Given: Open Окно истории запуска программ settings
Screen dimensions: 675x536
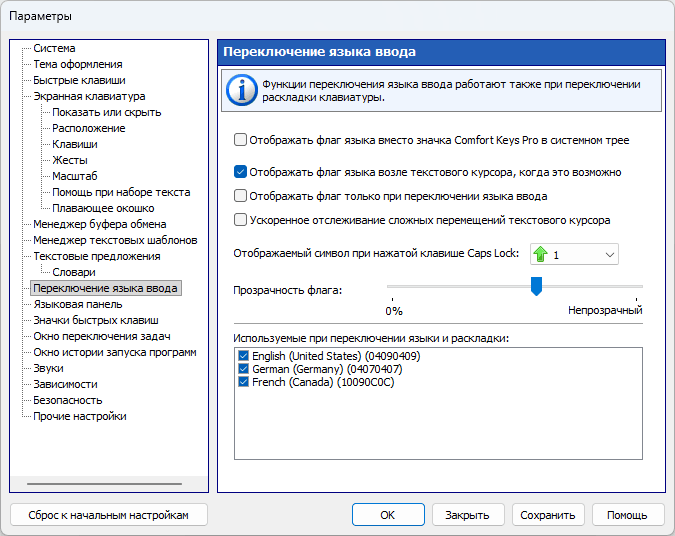Looking at the screenshot, I should [x=115, y=352].
